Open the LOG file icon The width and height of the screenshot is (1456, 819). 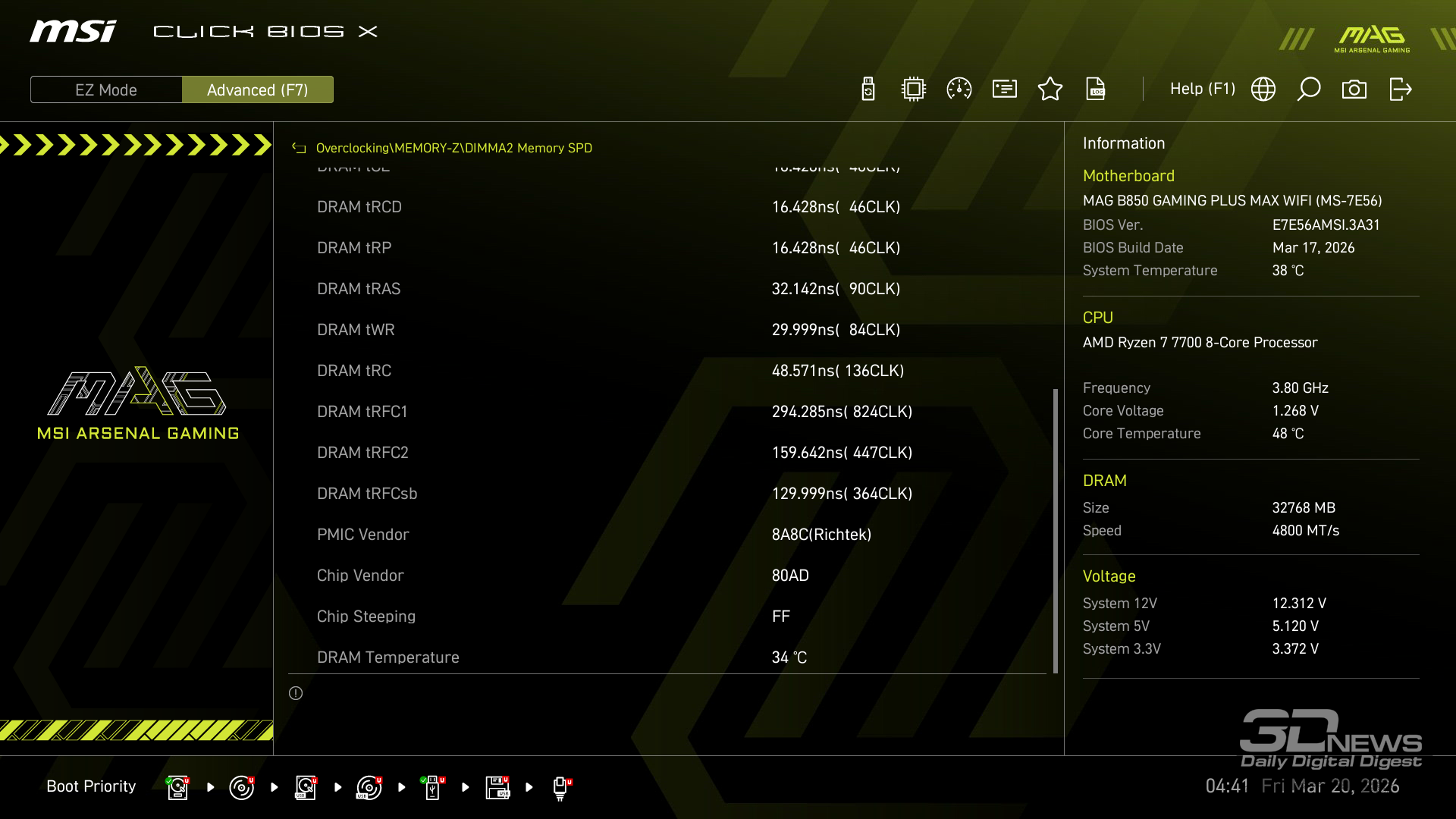tap(1096, 89)
